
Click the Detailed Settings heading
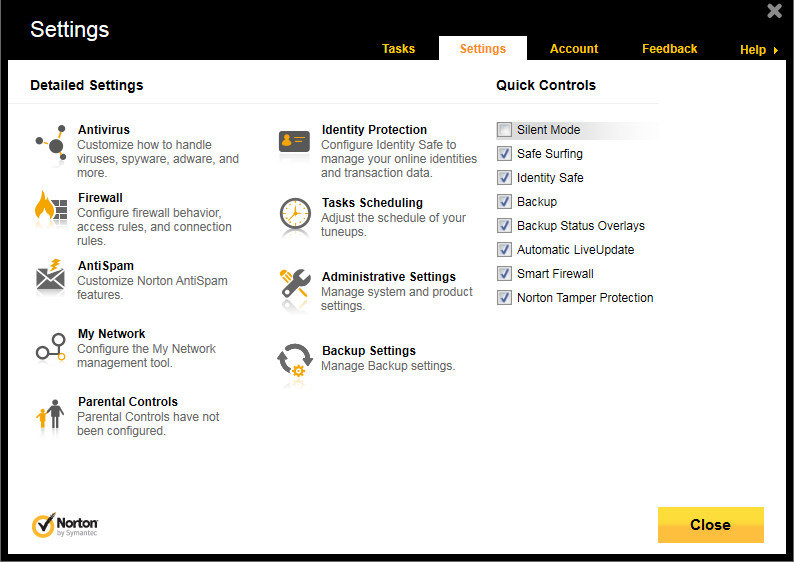[87, 85]
